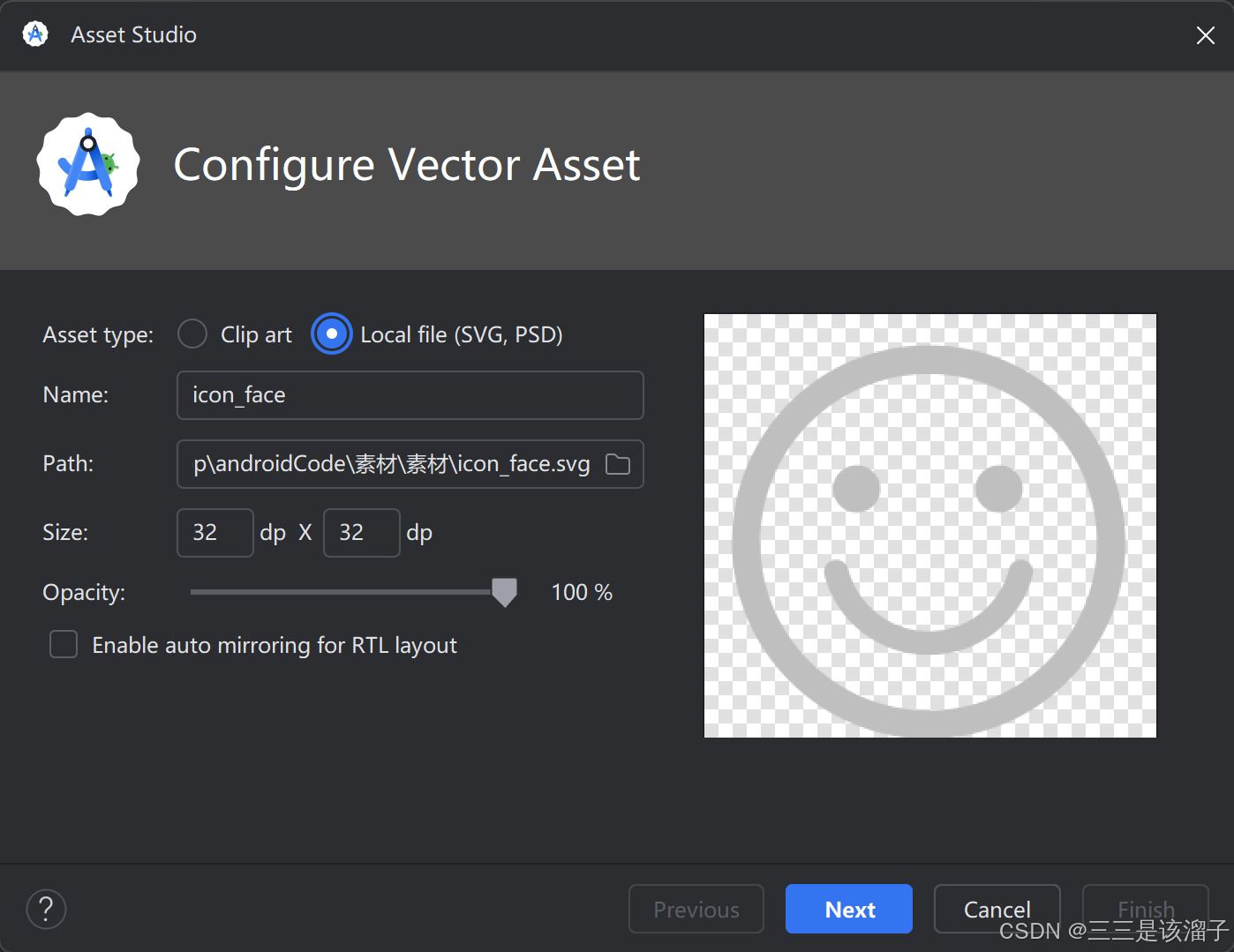Enable auto mirroring for RTL layout
The image size is (1234, 952).
point(64,645)
